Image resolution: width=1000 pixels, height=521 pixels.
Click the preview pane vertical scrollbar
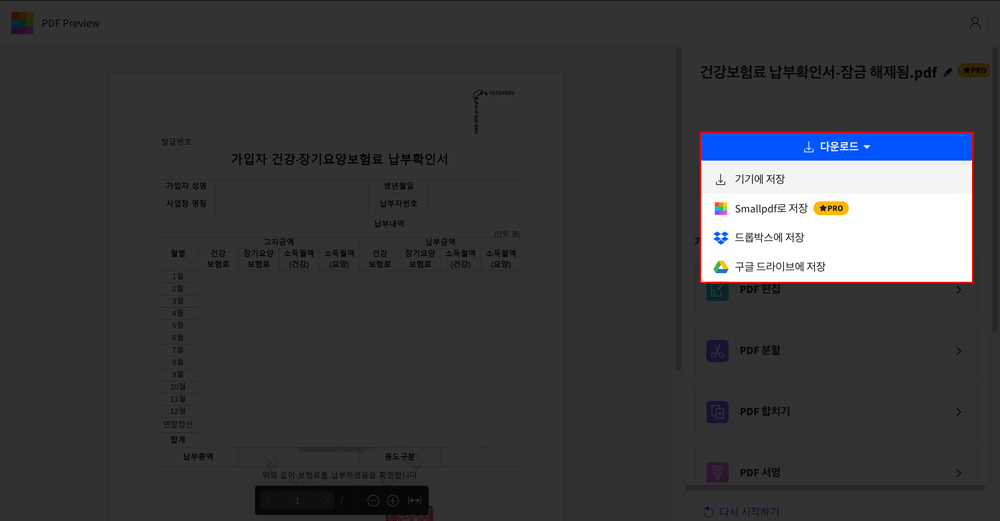679,209
